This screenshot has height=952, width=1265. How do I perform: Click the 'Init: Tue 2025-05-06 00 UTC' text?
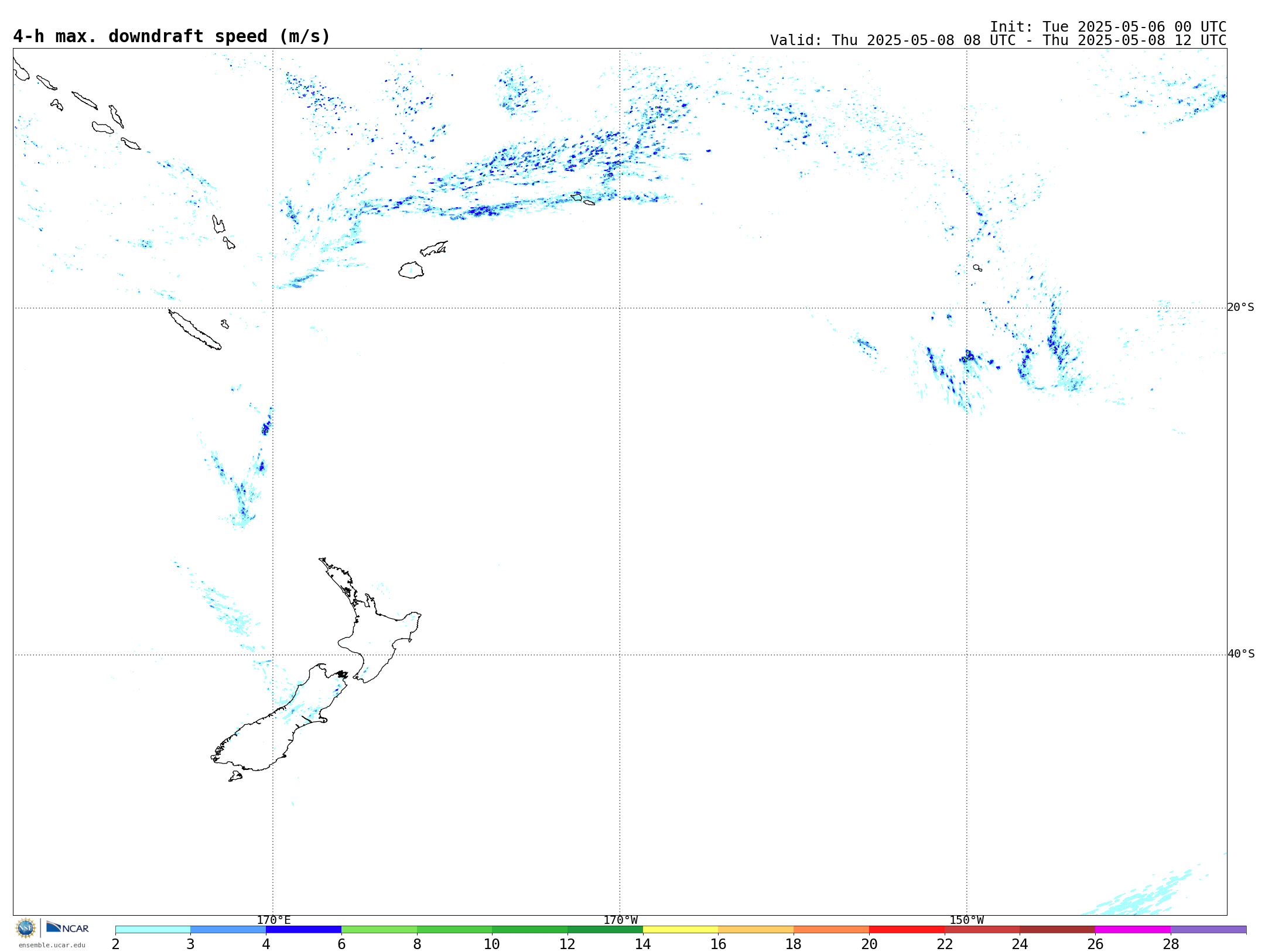point(1108,27)
